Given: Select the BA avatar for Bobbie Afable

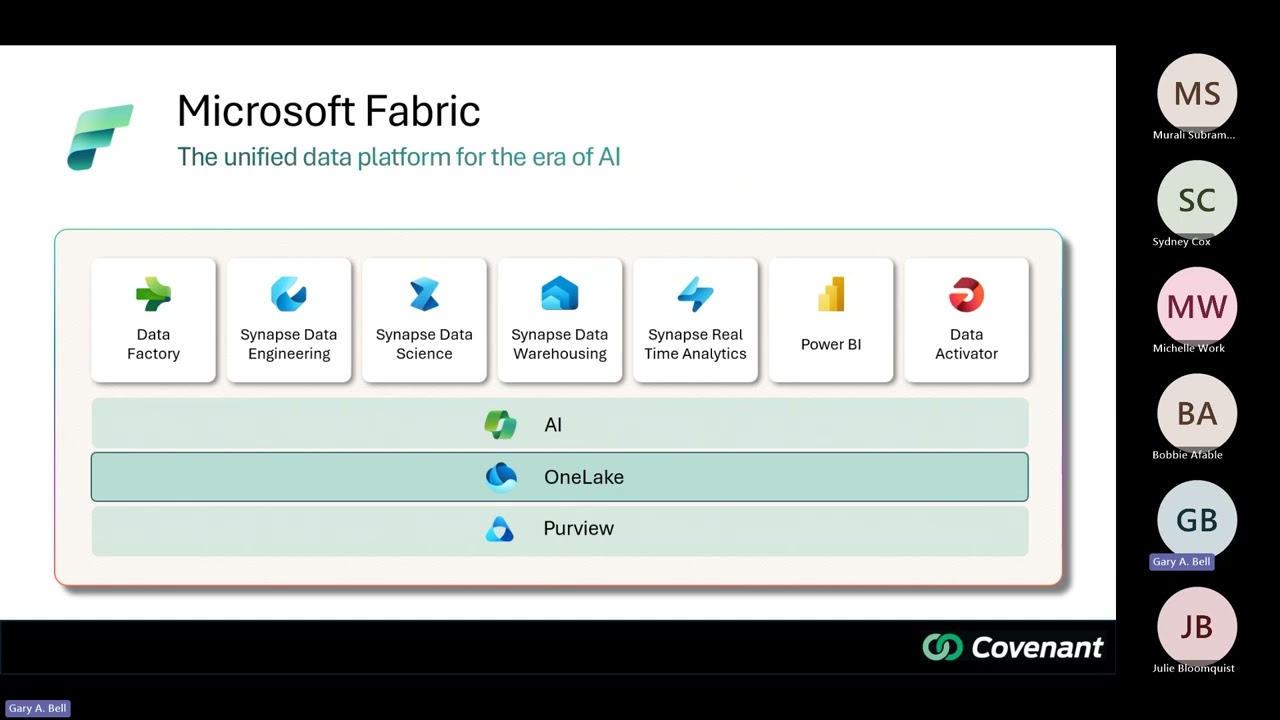Looking at the screenshot, I should (1197, 413).
